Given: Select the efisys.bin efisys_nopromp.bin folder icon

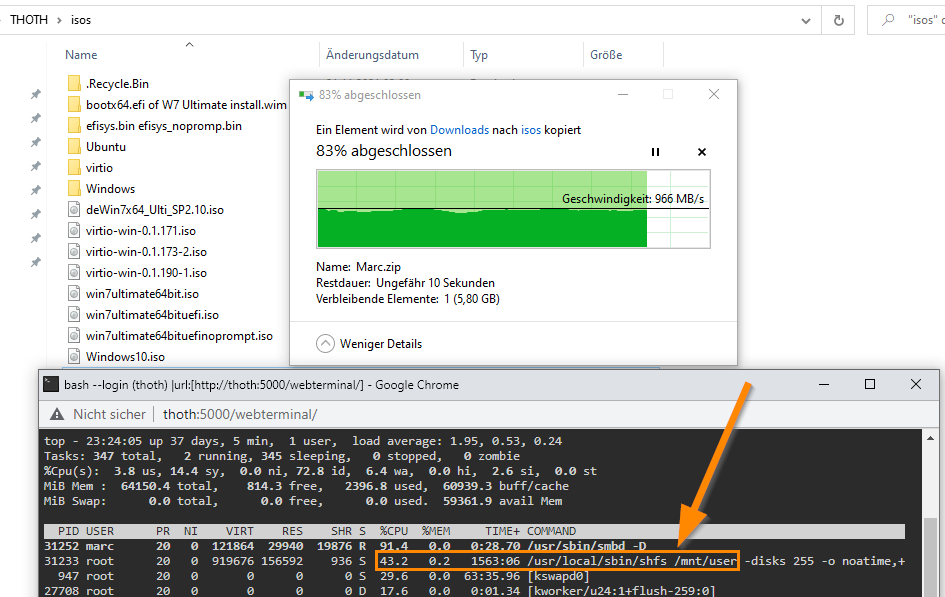Looking at the screenshot, I should click(x=74, y=125).
